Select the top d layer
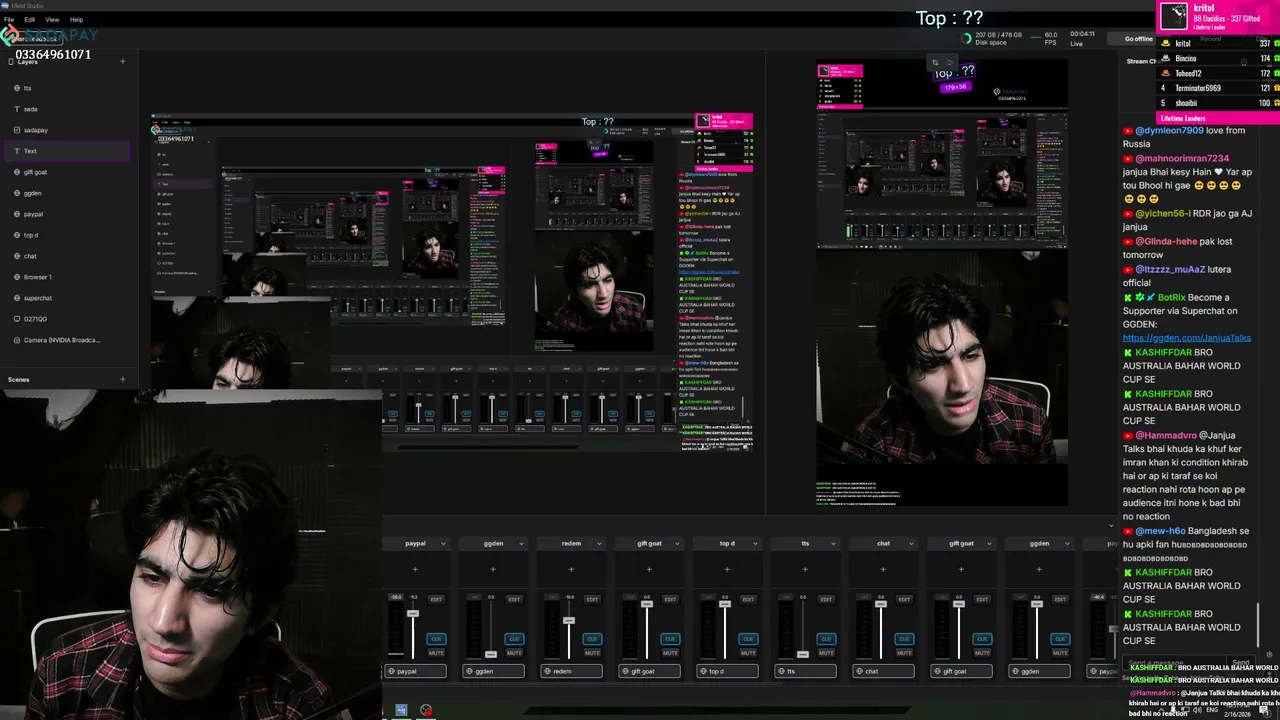Viewport: 1280px width, 720px height. (x=66, y=235)
